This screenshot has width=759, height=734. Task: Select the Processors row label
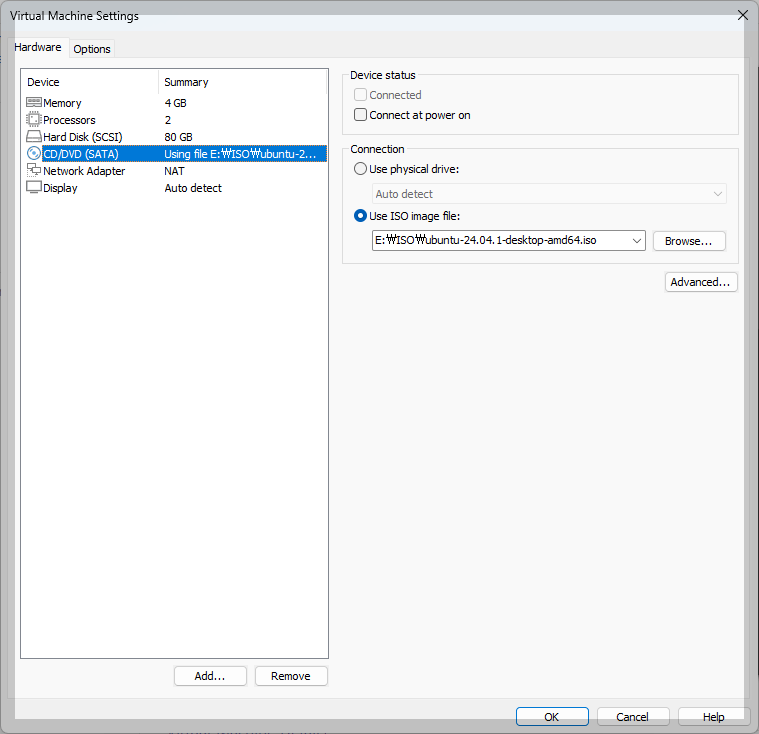point(69,120)
